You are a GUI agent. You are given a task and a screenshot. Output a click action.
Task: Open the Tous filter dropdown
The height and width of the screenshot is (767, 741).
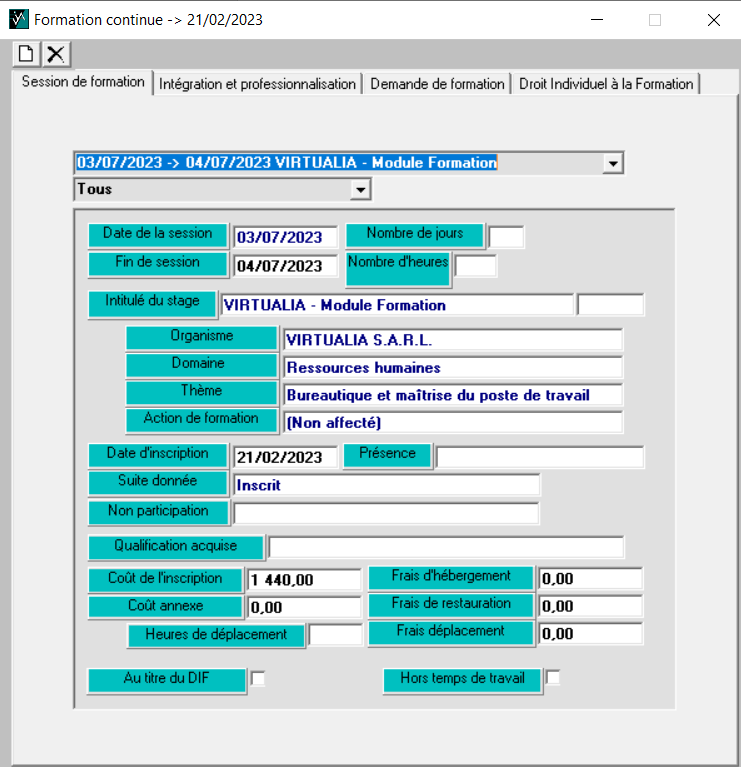360,189
